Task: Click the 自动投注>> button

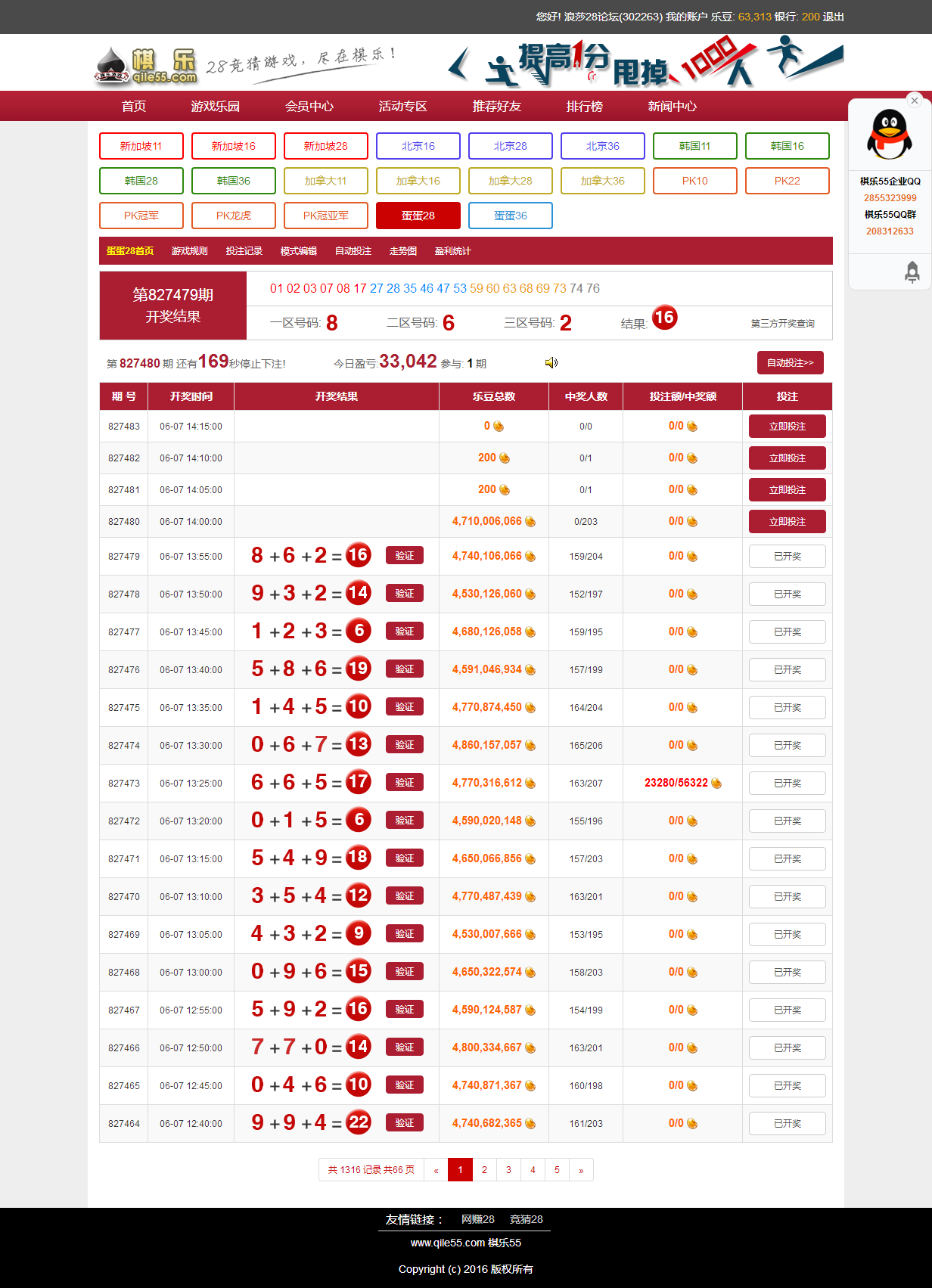Action: tap(790, 363)
